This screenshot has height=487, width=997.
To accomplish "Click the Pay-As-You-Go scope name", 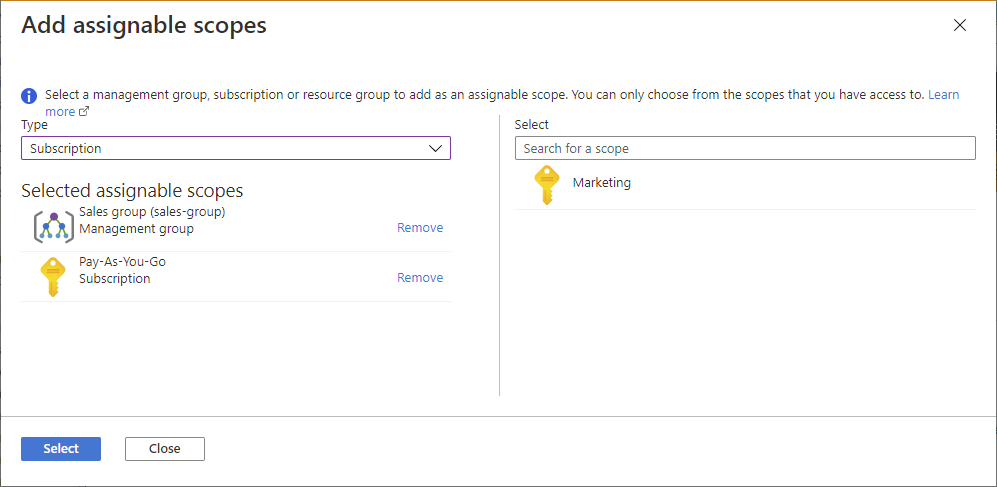I will click(122, 262).
